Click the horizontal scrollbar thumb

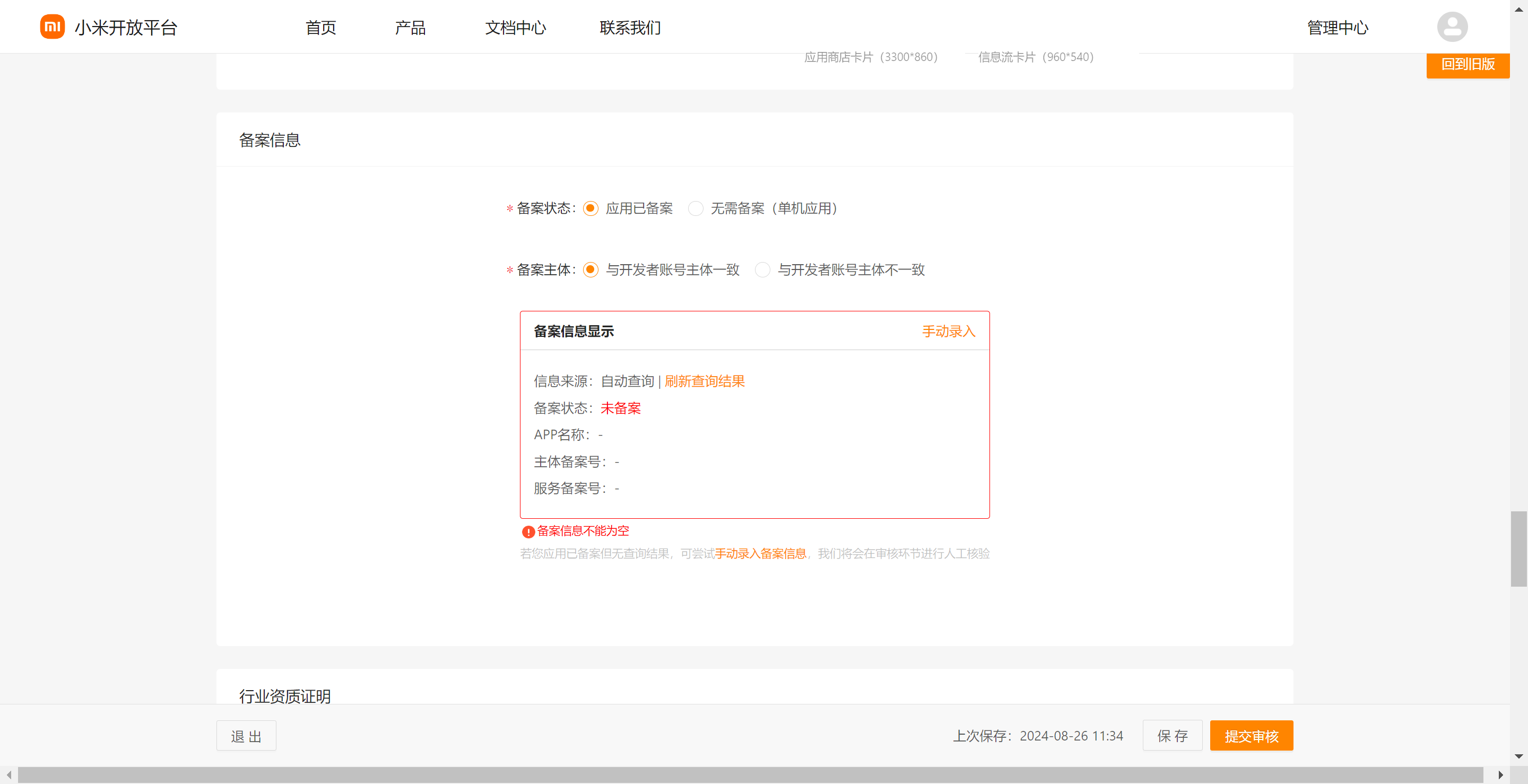click(750, 774)
